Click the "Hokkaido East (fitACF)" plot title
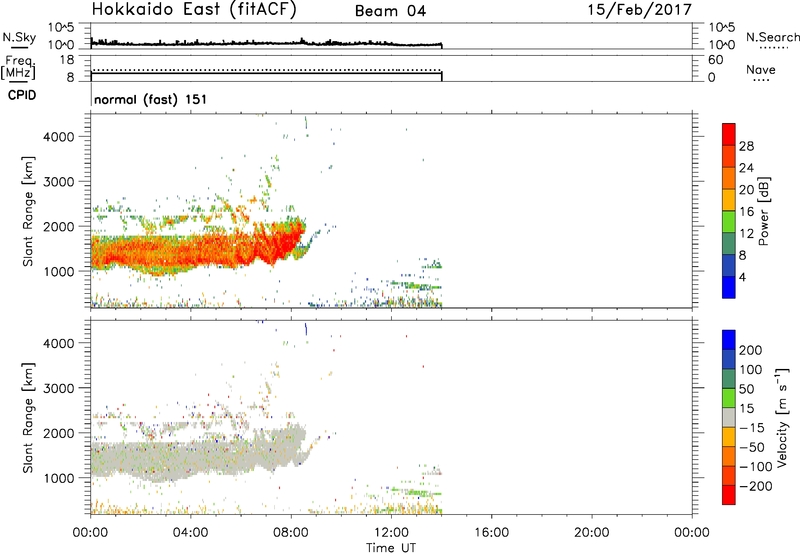This screenshot has height=554, width=800. coord(194,10)
